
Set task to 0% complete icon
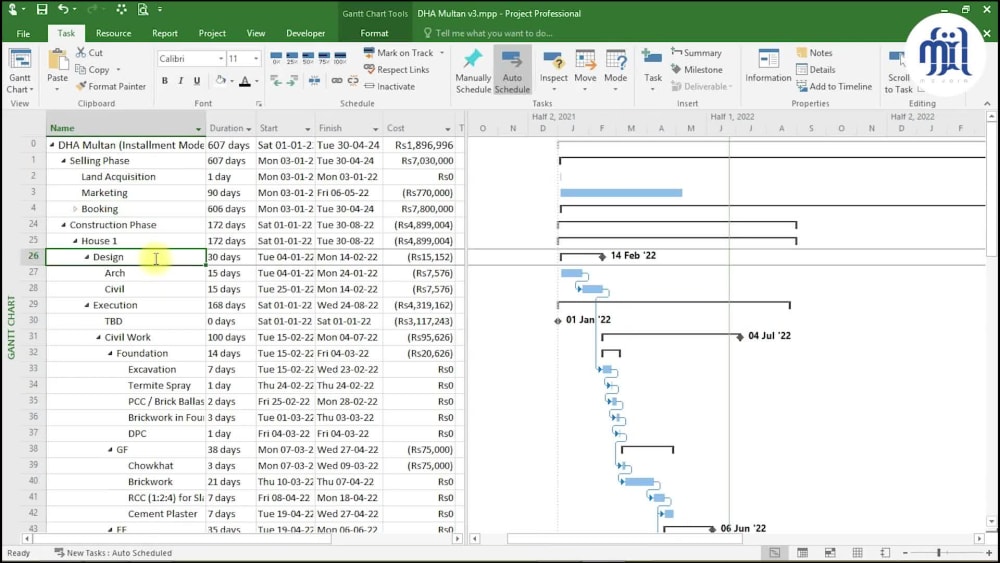point(276,58)
